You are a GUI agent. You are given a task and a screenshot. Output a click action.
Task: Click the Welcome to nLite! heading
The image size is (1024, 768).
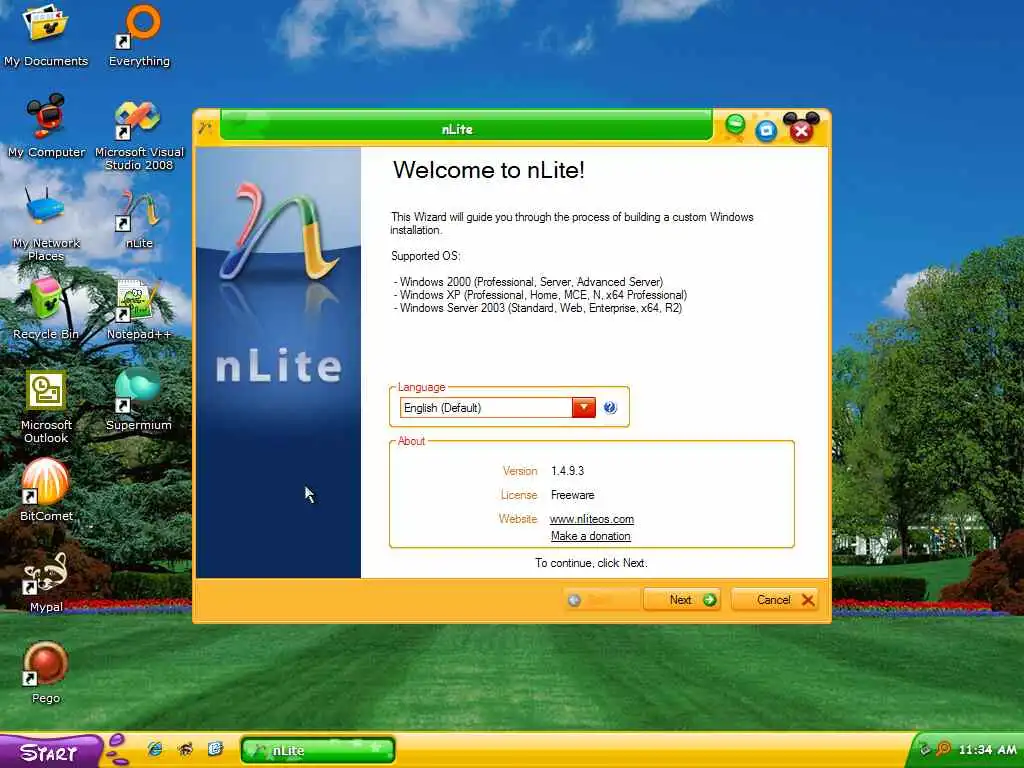(x=488, y=170)
